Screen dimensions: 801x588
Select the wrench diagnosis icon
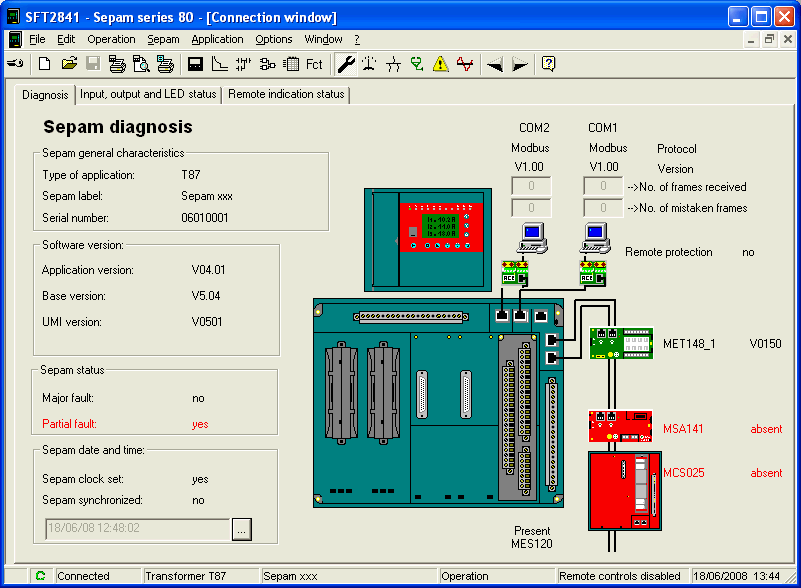coord(346,64)
